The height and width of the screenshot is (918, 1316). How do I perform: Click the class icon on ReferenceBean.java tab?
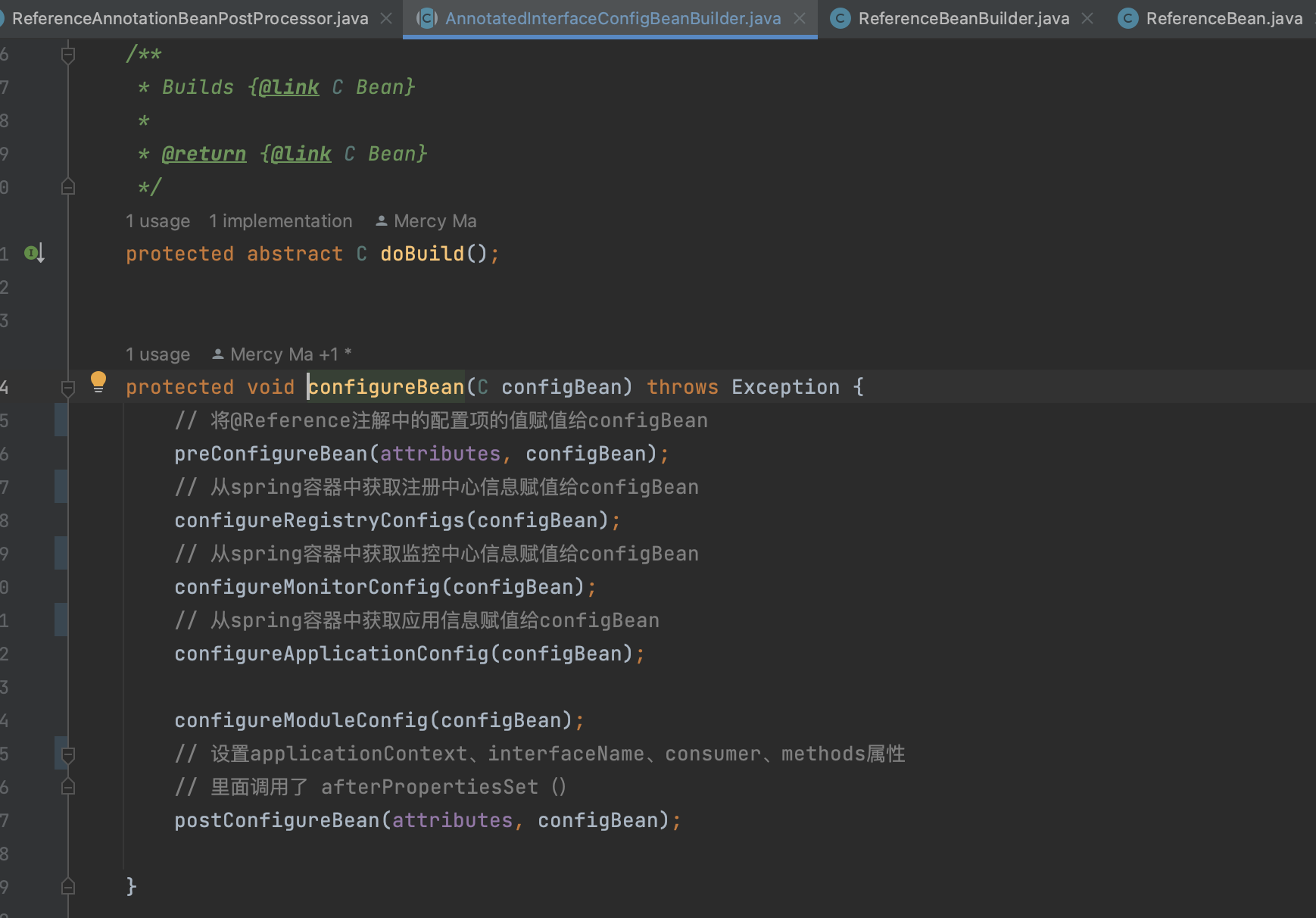[x=1127, y=18]
